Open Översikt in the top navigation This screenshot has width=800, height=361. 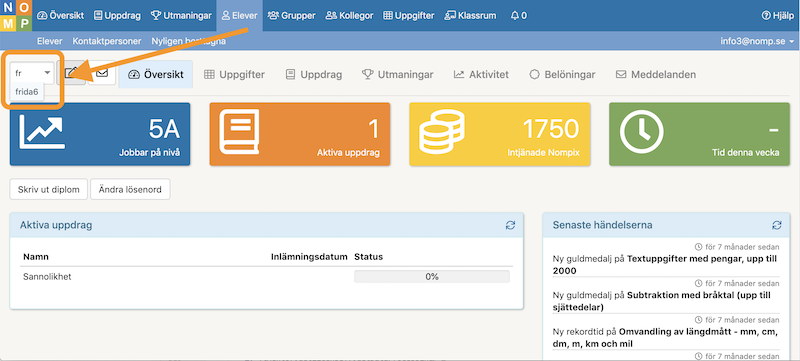point(61,16)
